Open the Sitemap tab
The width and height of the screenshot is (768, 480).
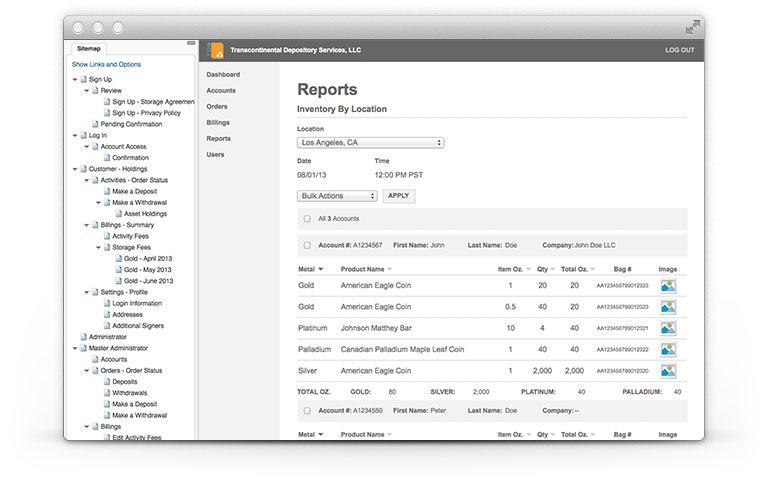click(89, 48)
